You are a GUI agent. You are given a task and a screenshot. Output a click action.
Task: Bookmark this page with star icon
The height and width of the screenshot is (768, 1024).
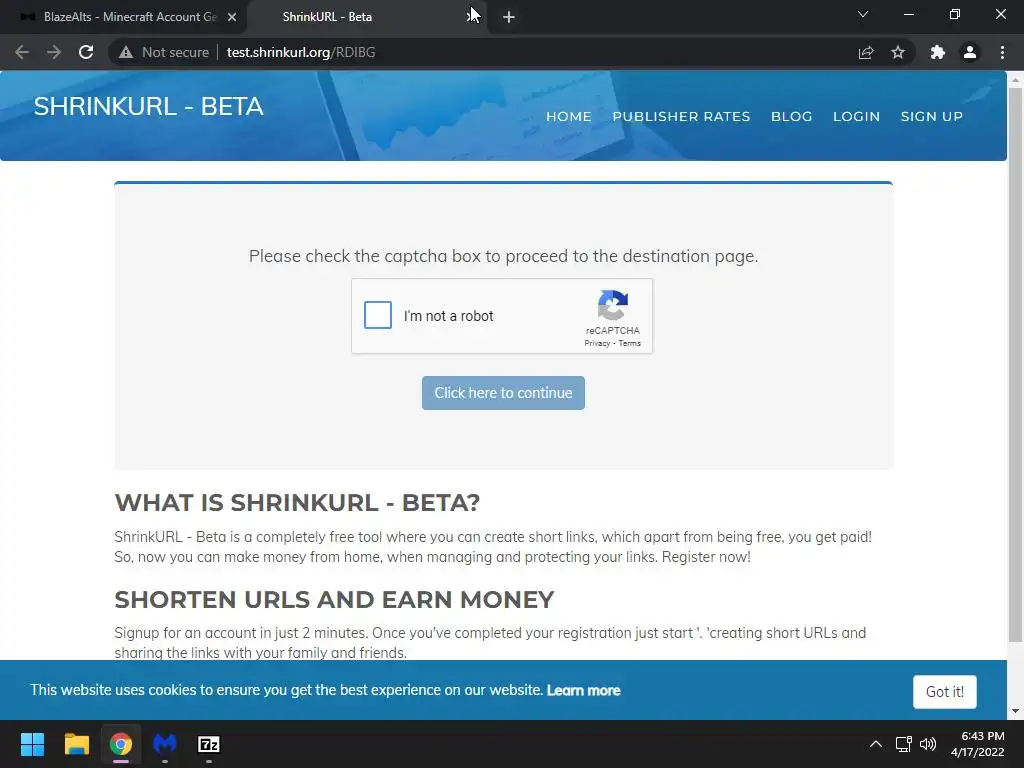point(898,52)
